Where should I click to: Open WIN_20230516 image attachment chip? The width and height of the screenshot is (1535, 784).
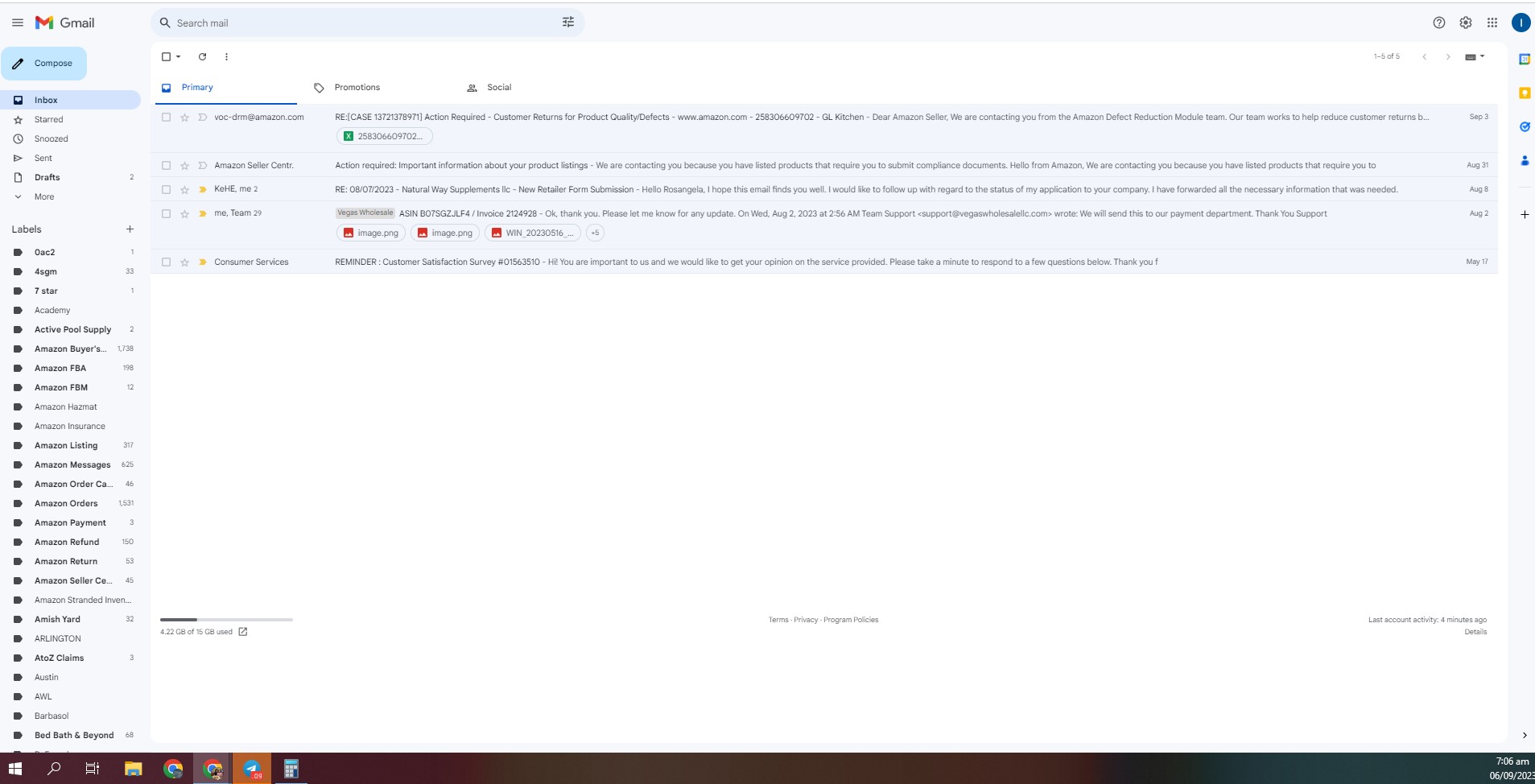tap(533, 233)
